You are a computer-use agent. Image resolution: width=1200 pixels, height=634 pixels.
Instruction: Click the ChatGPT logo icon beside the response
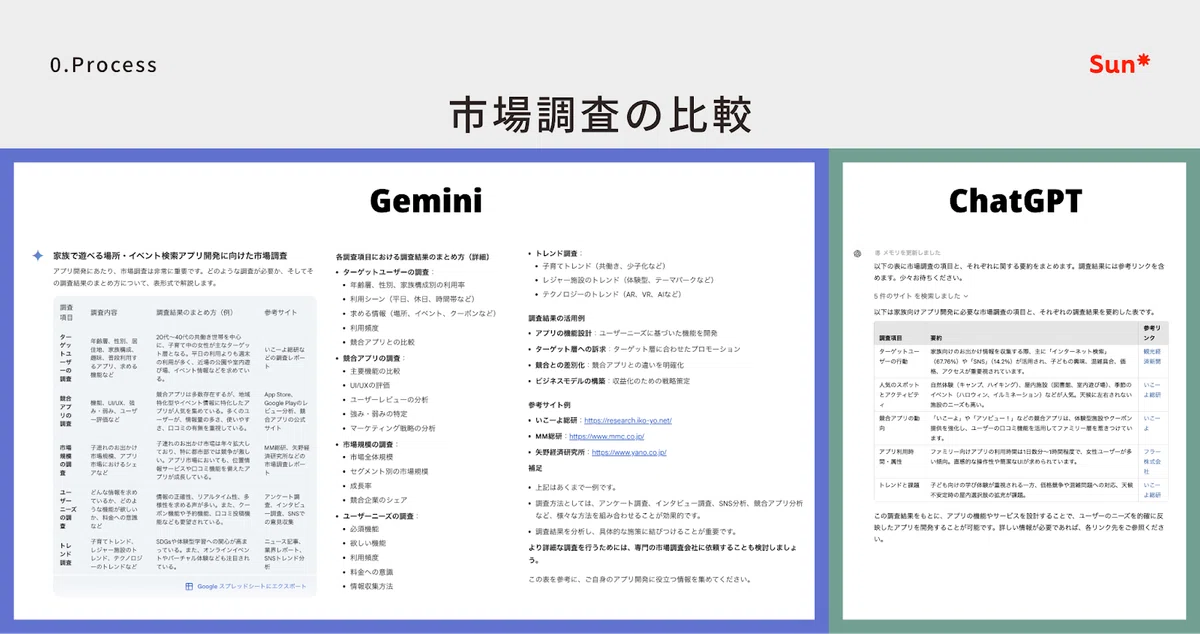pos(857,253)
